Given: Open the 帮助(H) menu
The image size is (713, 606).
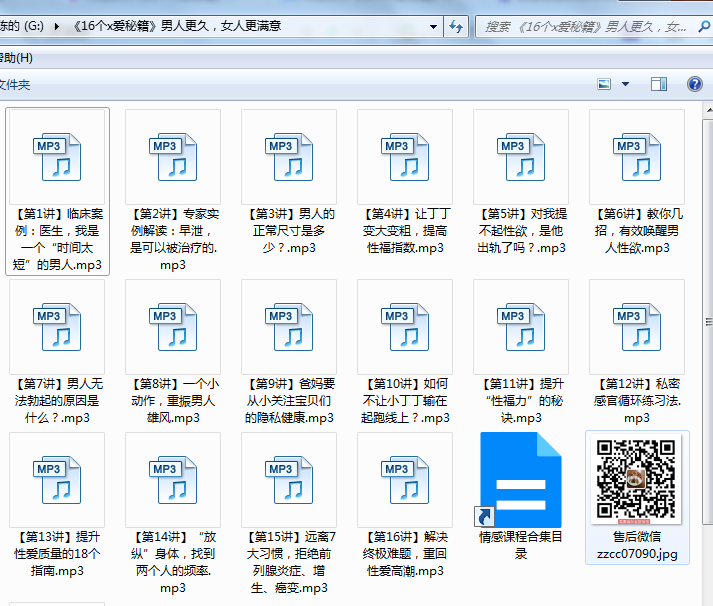Looking at the screenshot, I should pyautogui.click(x=16, y=58).
